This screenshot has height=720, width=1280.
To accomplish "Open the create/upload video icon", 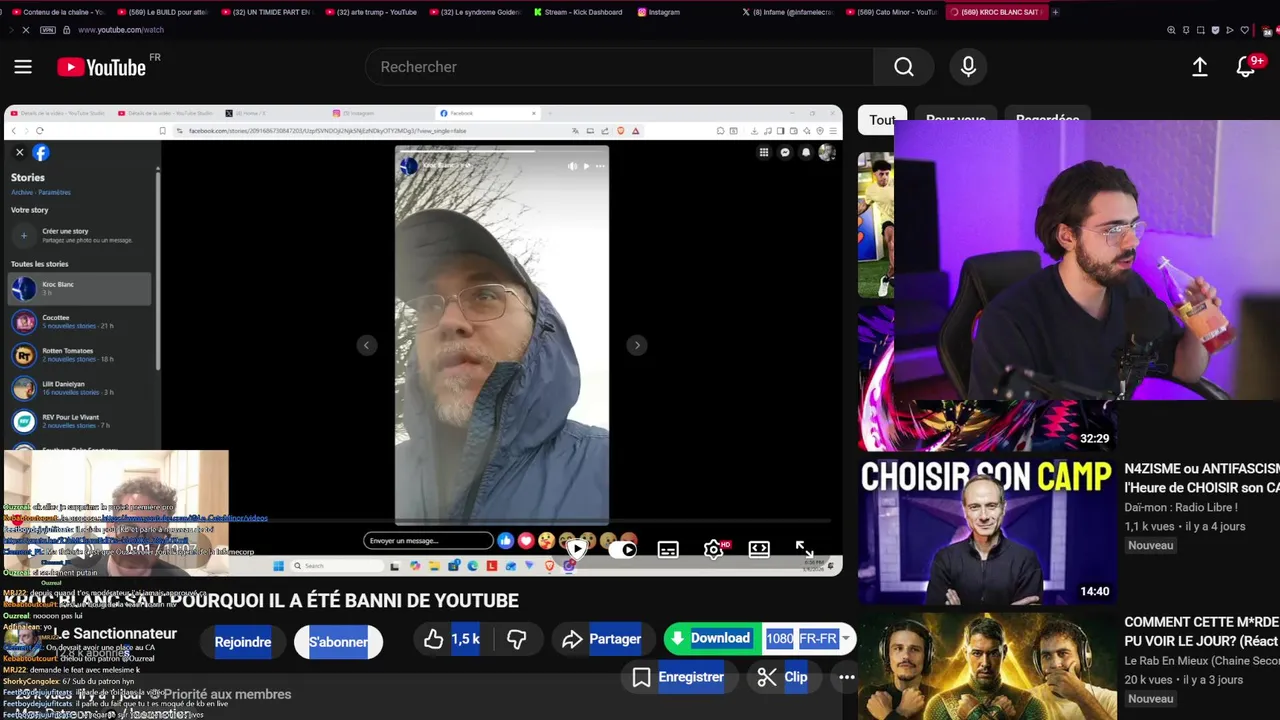I will coord(1200,67).
